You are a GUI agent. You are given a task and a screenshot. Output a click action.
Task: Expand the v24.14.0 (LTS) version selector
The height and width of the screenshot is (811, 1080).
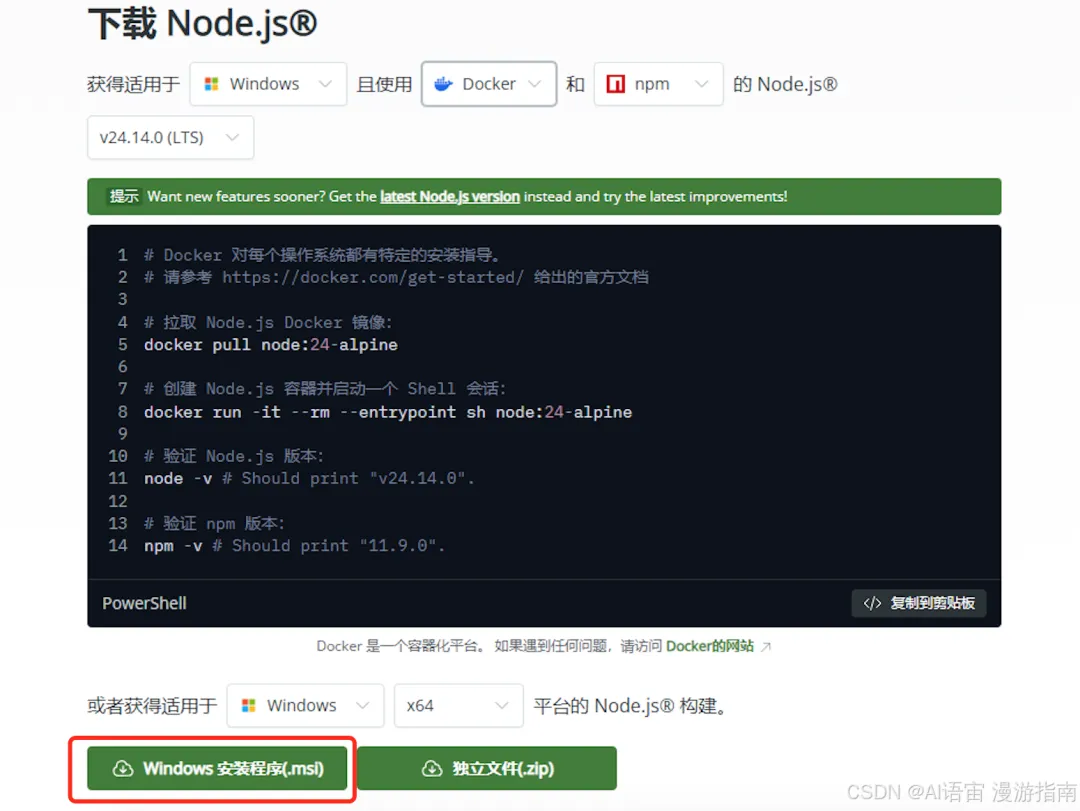(170, 137)
